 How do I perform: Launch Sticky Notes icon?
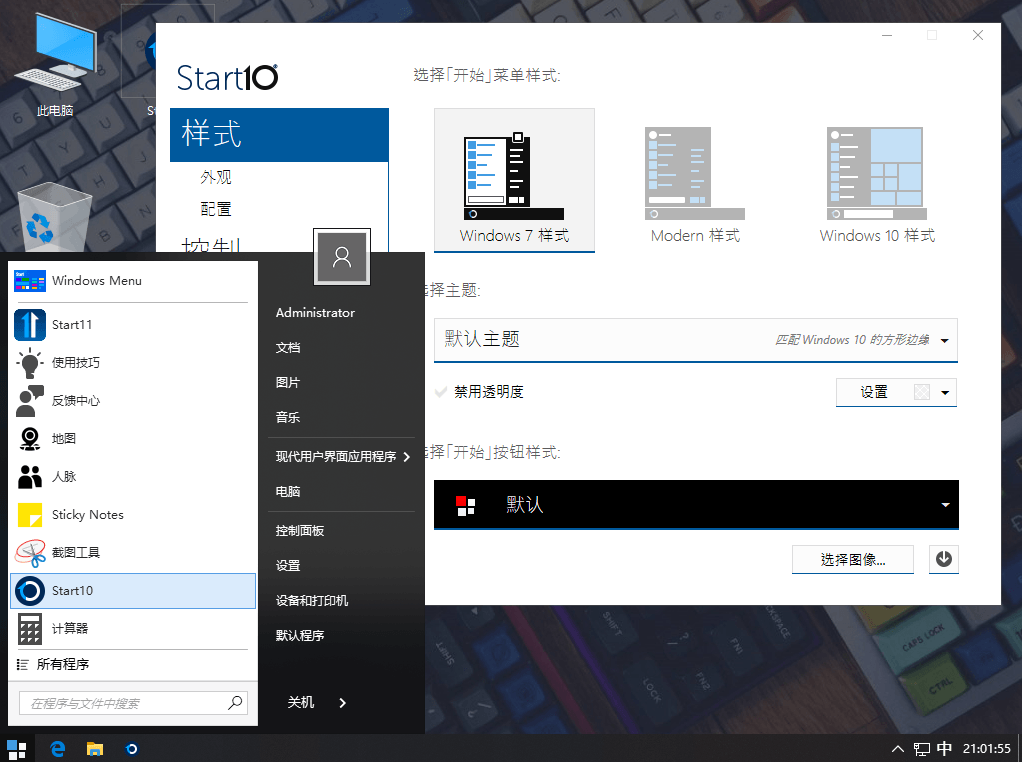click(30, 514)
